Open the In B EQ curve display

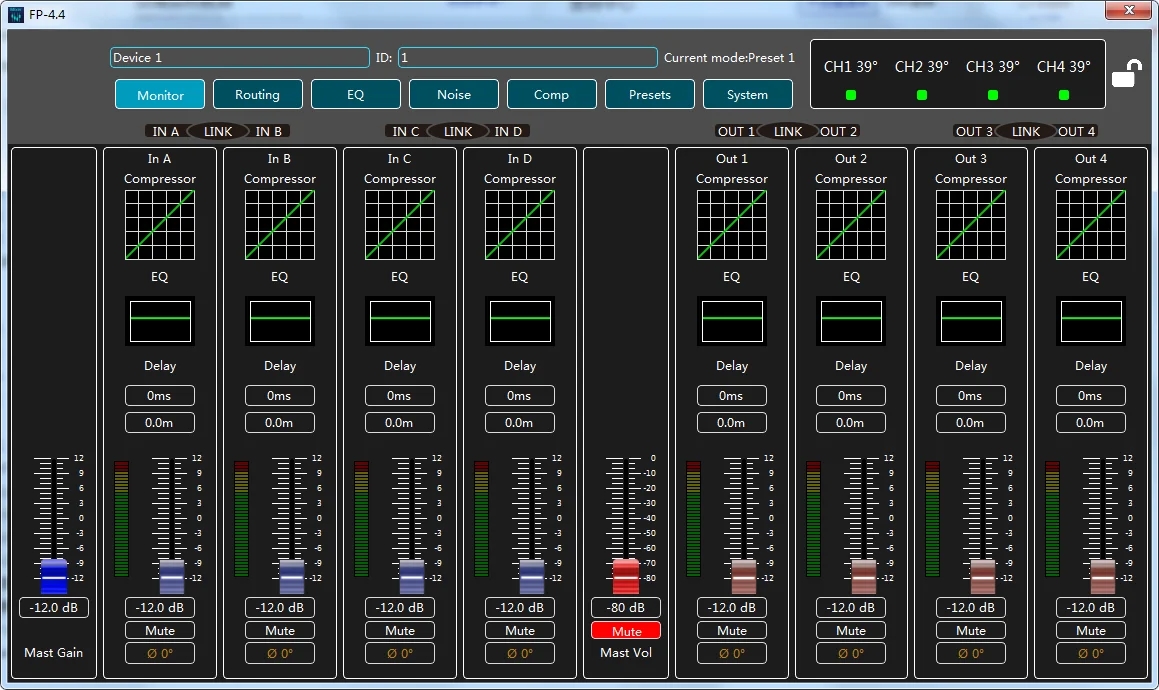[280, 321]
